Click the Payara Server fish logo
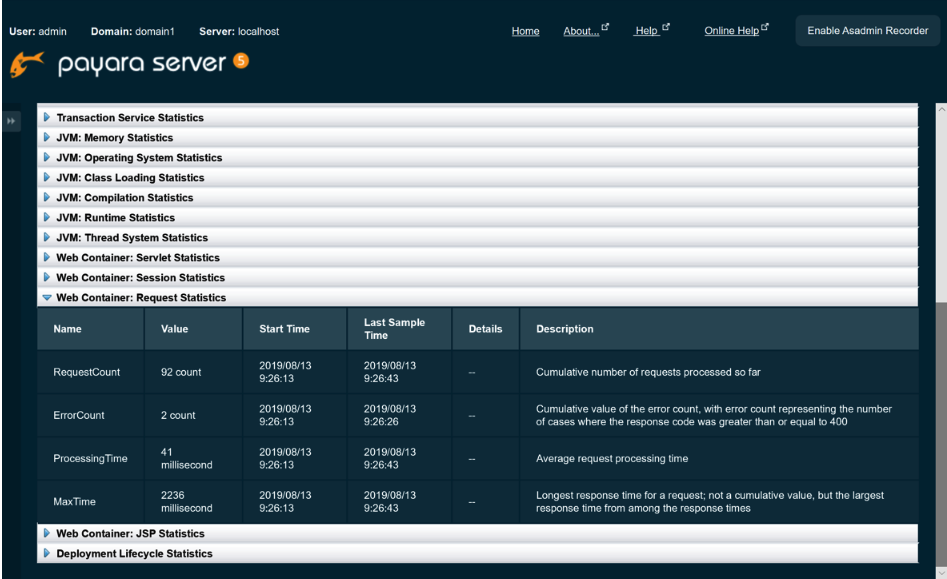The image size is (947, 579). tap(27, 65)
